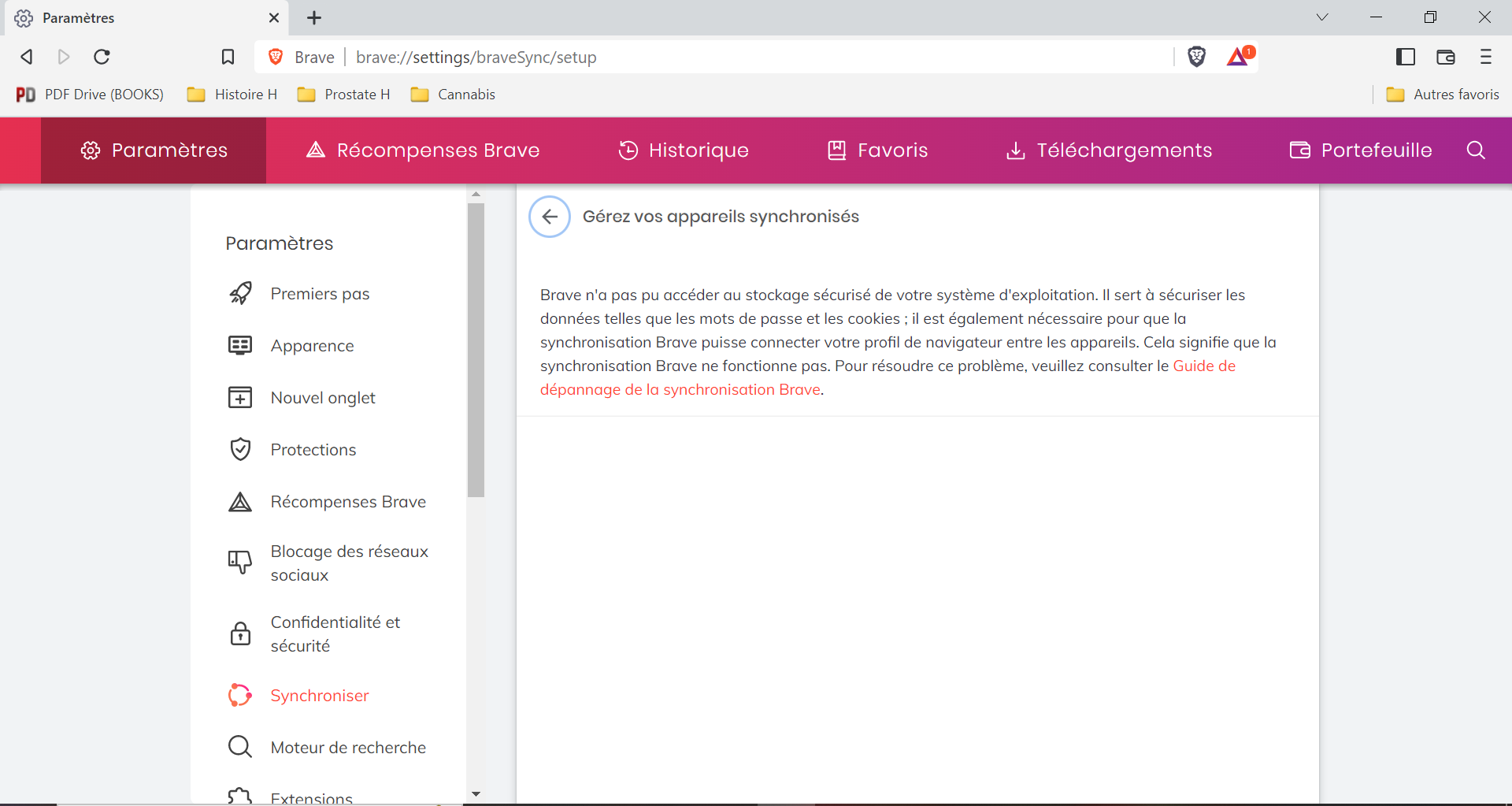The height and width of the screenshot is (806, 1512).
Task: Open the Protections settings section
Action: pyautogui.click(x=313, y=450)
